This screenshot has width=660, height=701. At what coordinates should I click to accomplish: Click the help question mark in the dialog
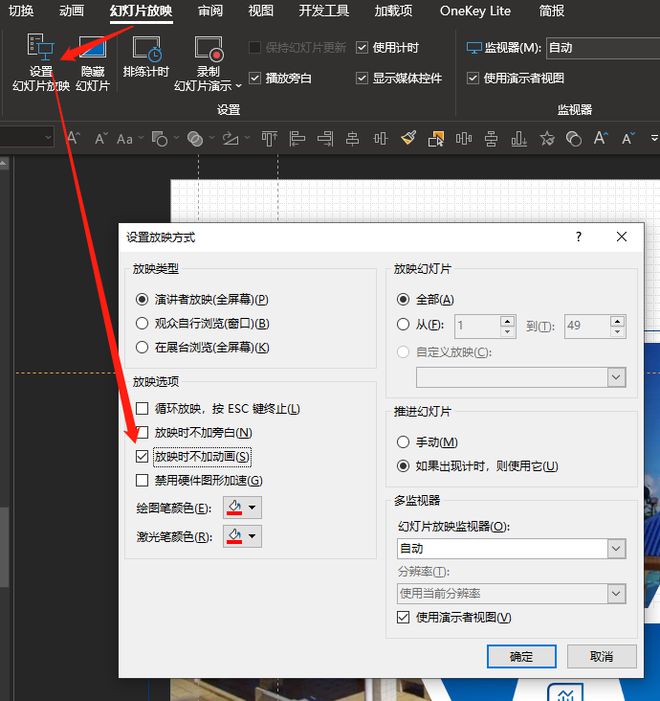[x=579, y=236]
